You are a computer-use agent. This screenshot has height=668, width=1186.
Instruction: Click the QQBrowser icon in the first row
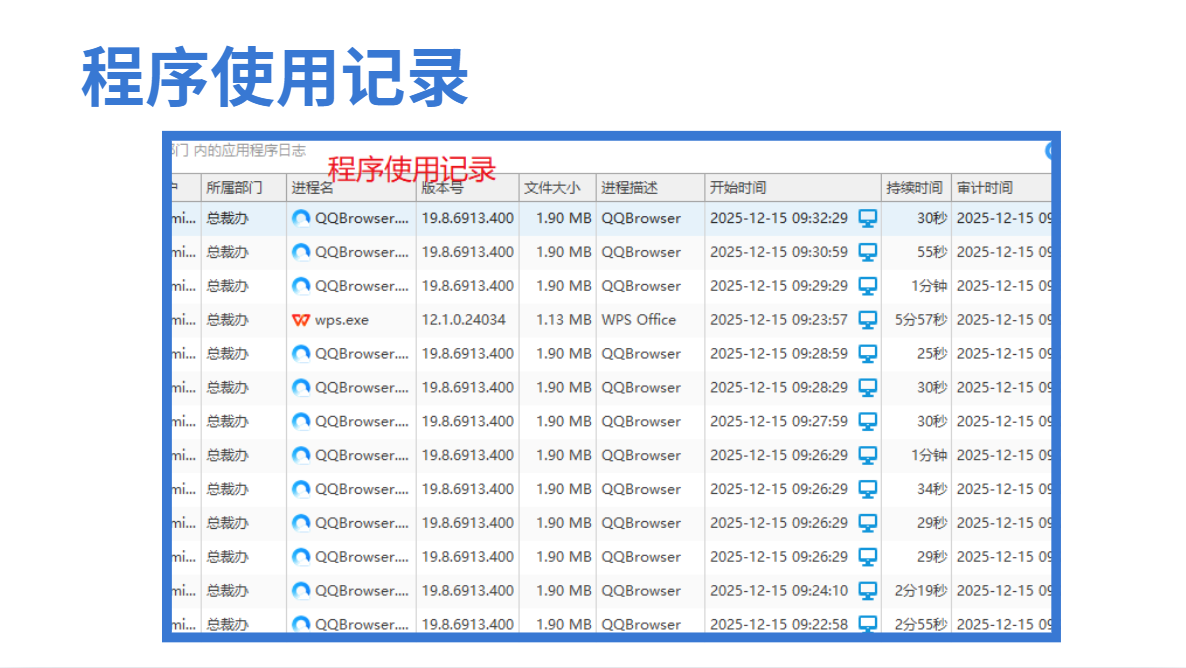click(x=301, y=219)
